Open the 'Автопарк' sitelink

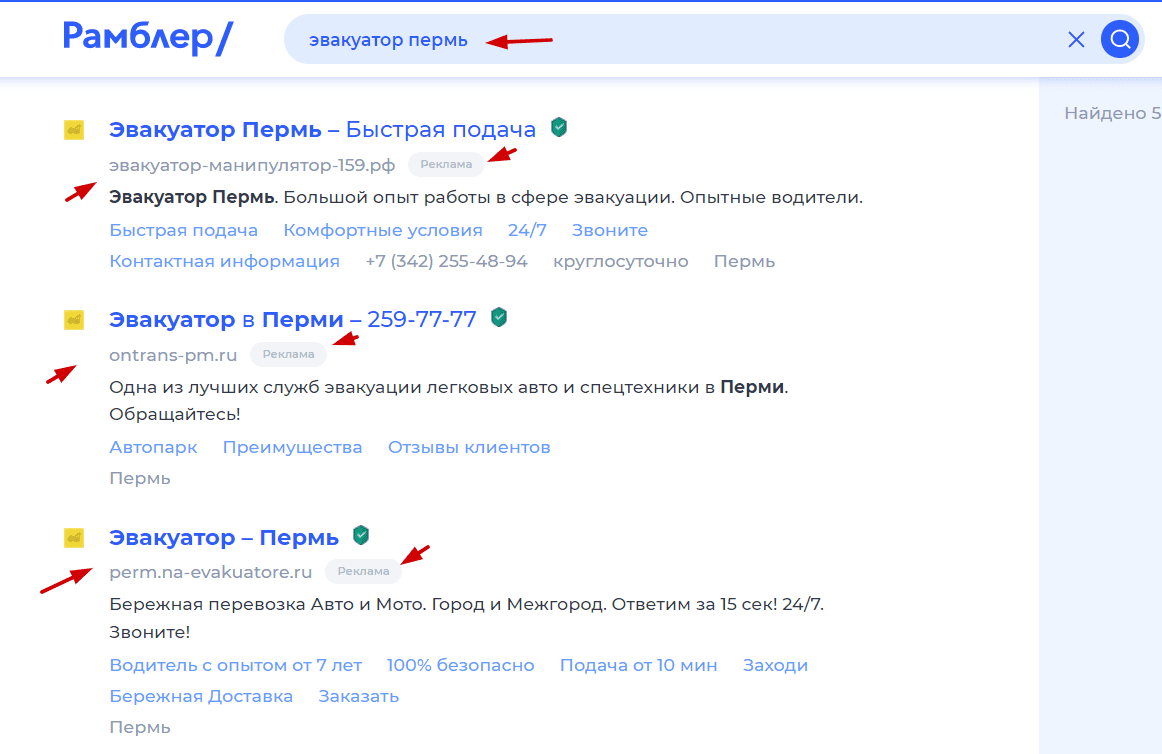coord(153,447)
